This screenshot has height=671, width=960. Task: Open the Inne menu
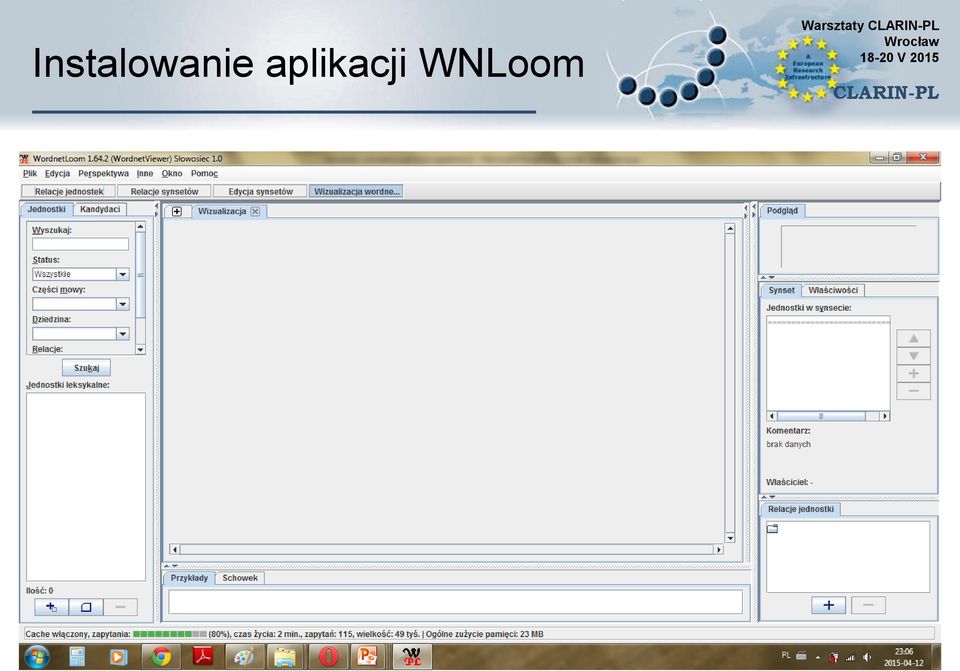point(145,174)
